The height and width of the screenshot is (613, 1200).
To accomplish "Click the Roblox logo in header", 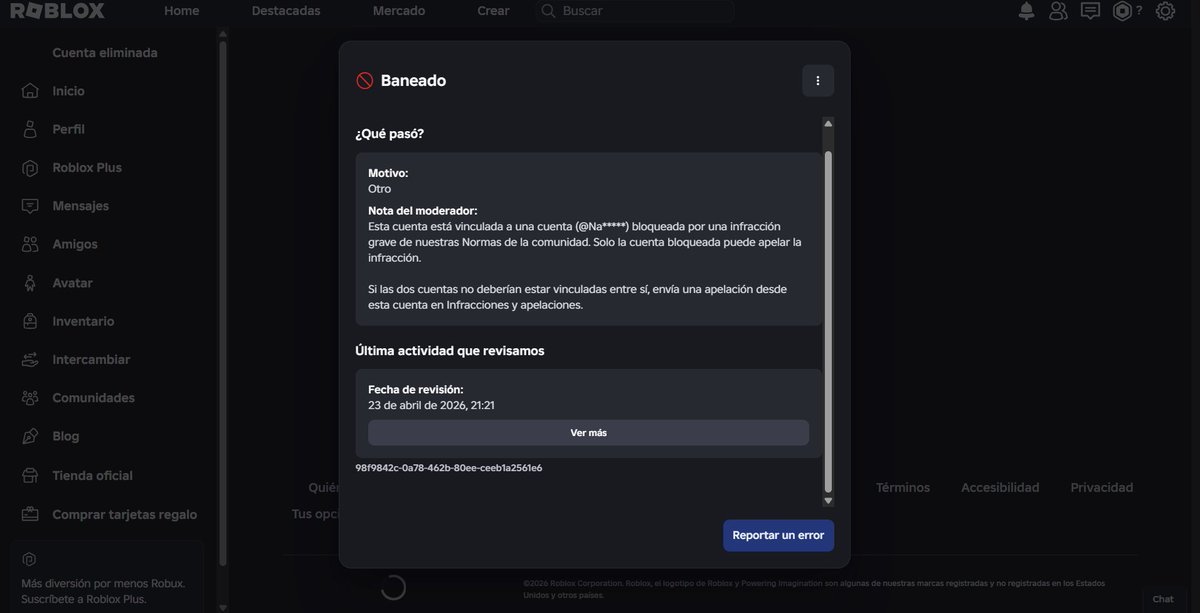I will coord(57,11).
